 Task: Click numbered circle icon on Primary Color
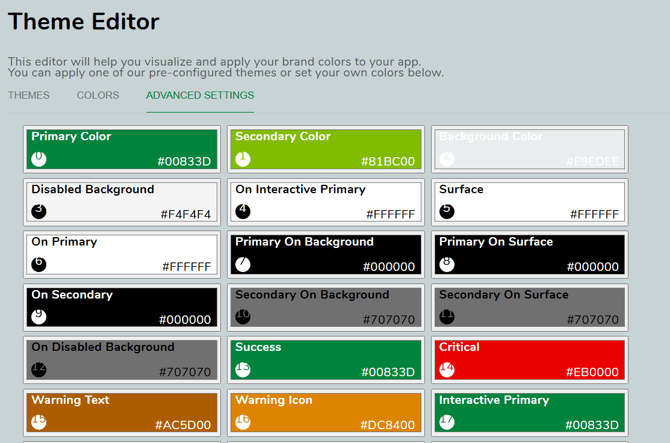coord(39,158)
